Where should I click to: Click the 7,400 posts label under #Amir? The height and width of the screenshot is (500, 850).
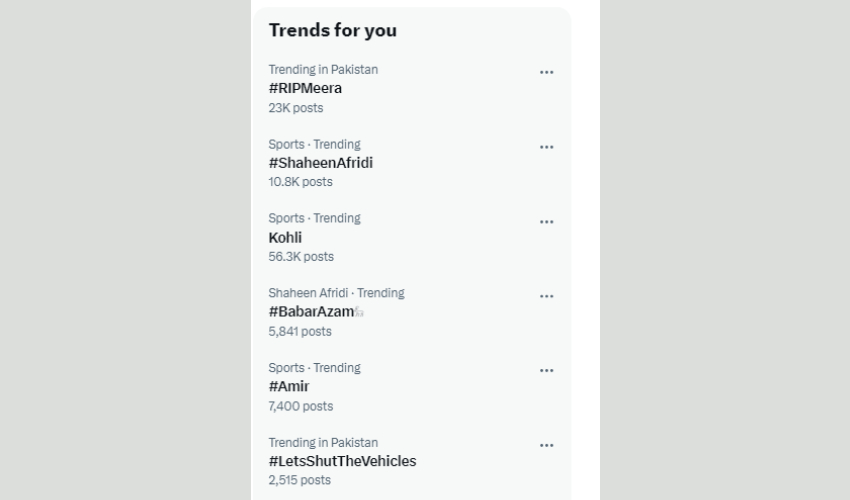tap(300, 406)
